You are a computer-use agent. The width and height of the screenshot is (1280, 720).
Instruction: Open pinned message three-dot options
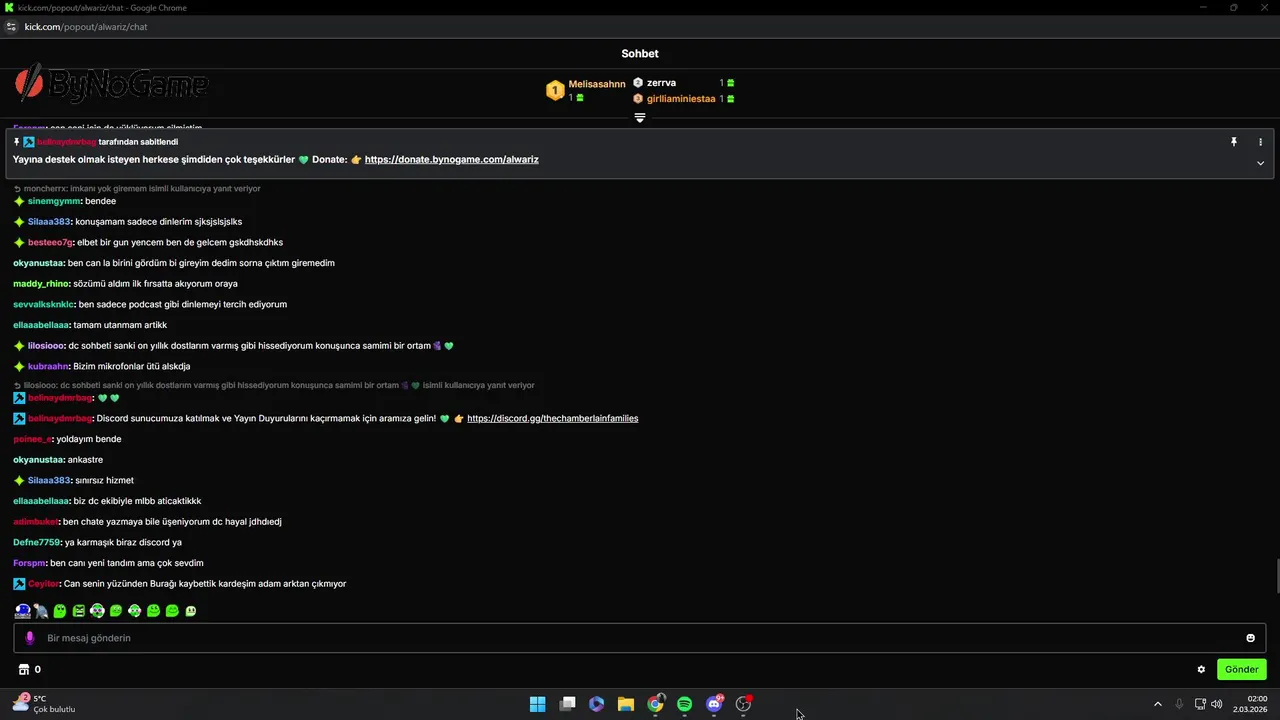[1260, 142]
